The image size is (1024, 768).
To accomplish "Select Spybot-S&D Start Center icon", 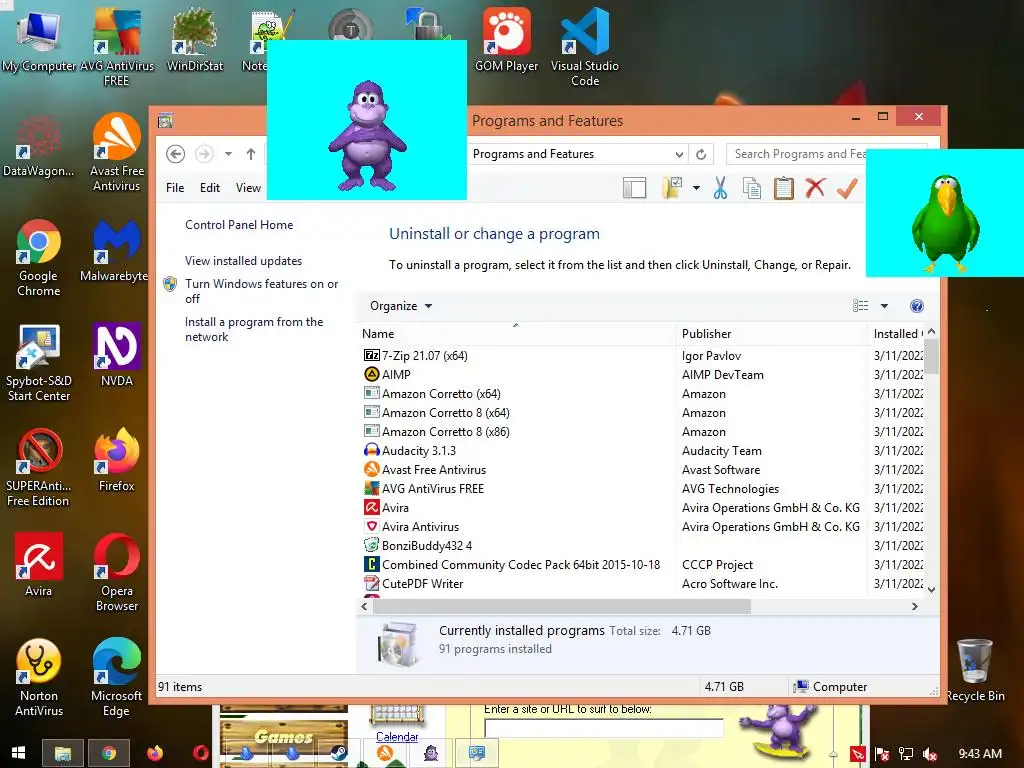I will 39,363.
